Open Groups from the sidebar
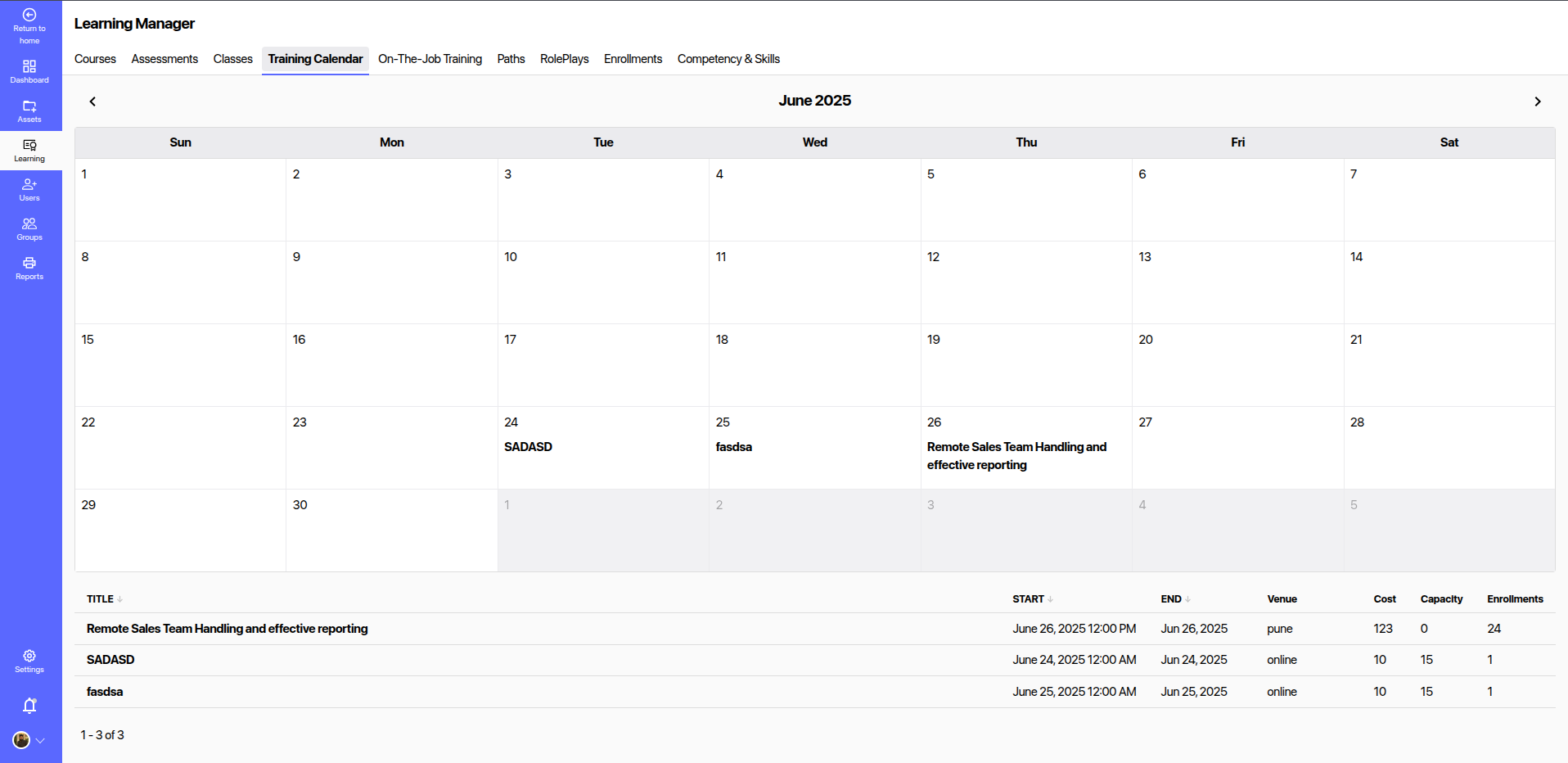 [x=29, y=228]
